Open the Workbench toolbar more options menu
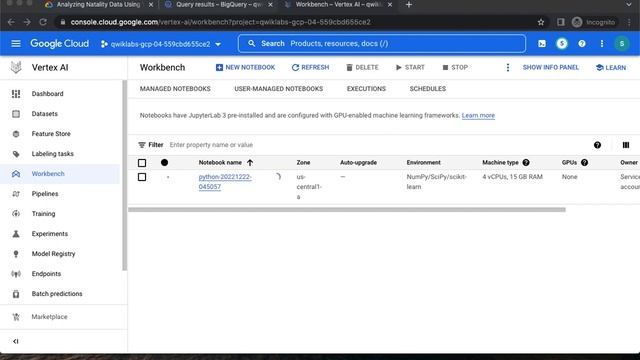The width and height of the screenshot is (640, 360). 508,68
